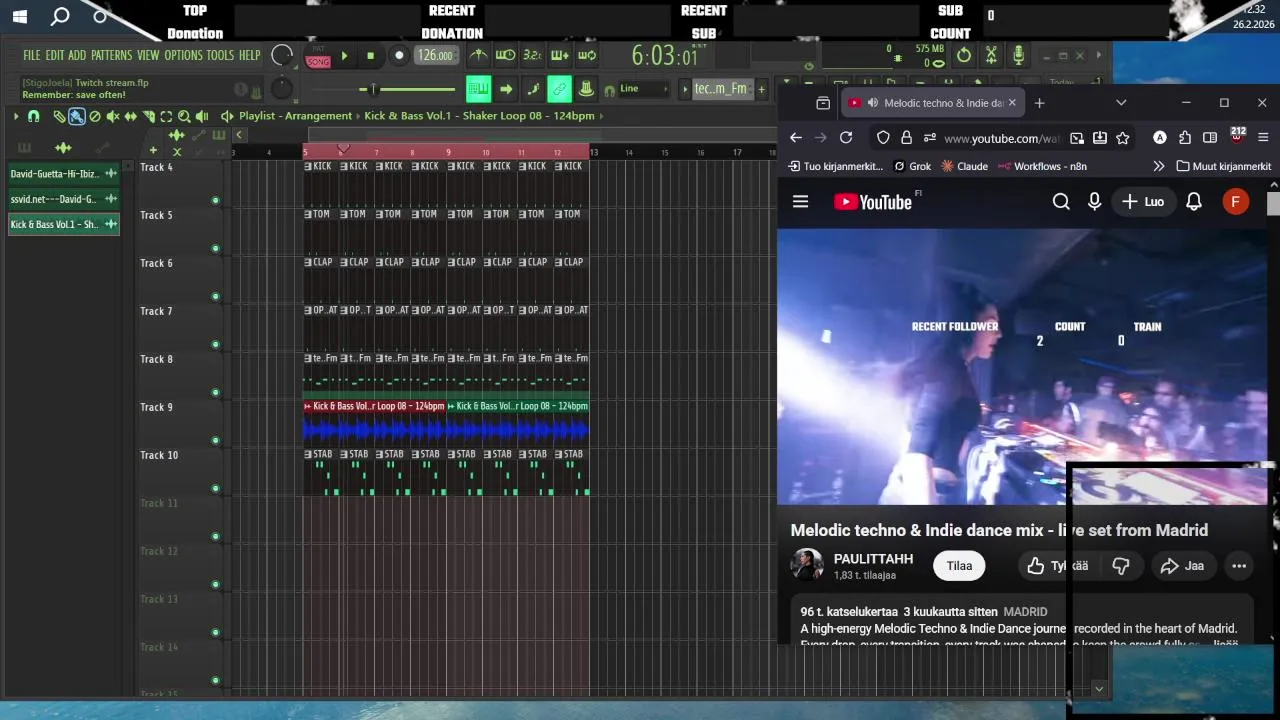Open the EDIT menu
Viewport: 1280px width, 720px height.
tap(54, 56)
